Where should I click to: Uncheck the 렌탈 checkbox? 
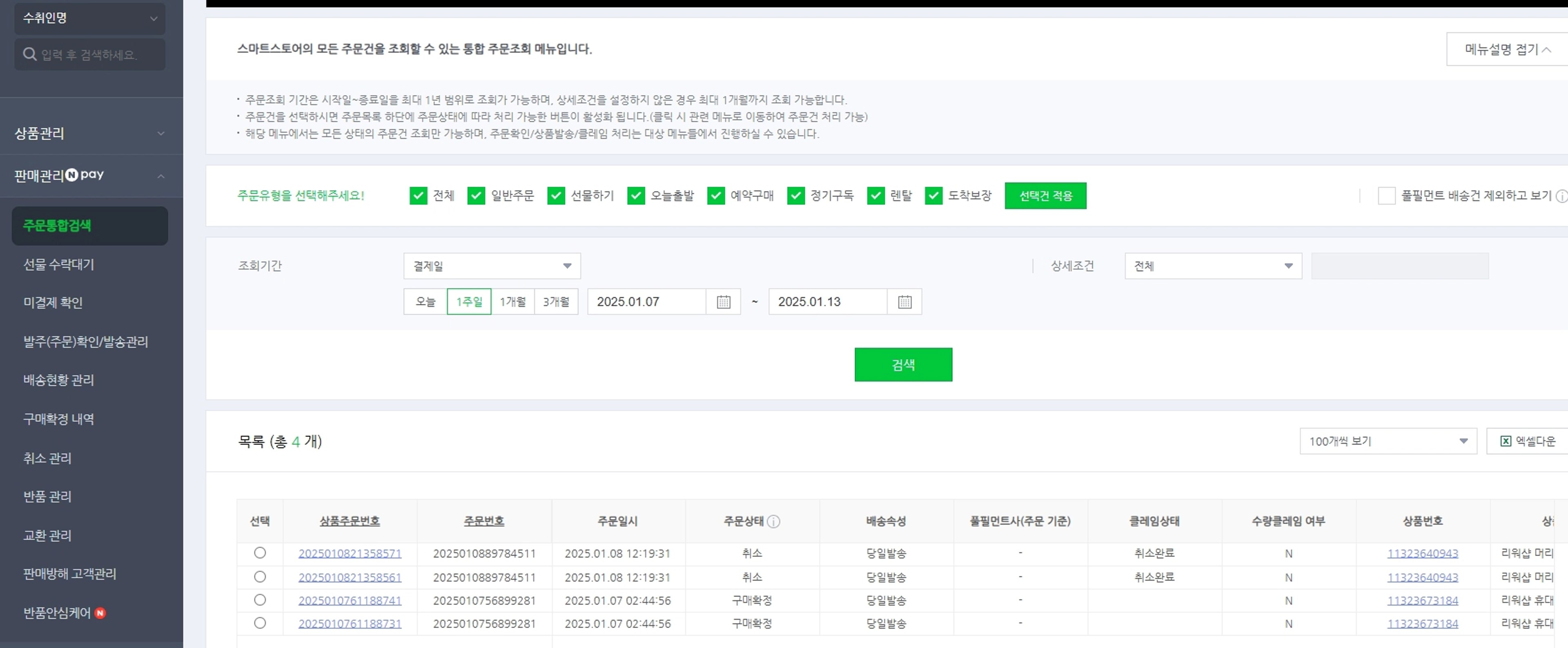(x=875, y=195)
